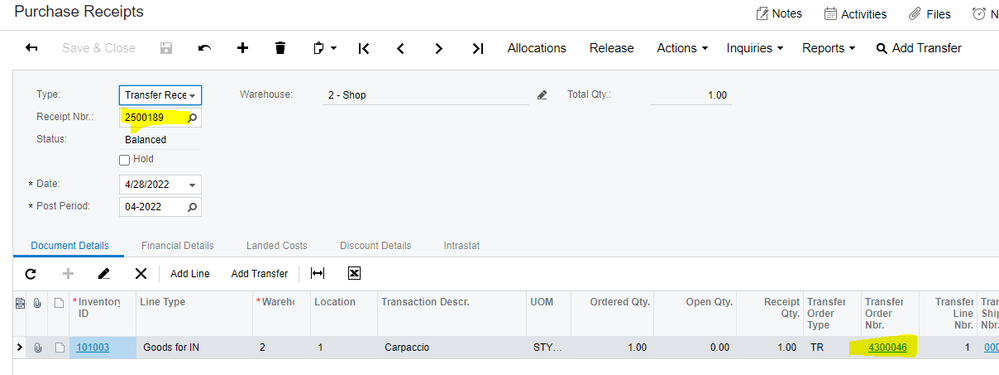Open the Date picker dropdown

[x=192, y=185]
